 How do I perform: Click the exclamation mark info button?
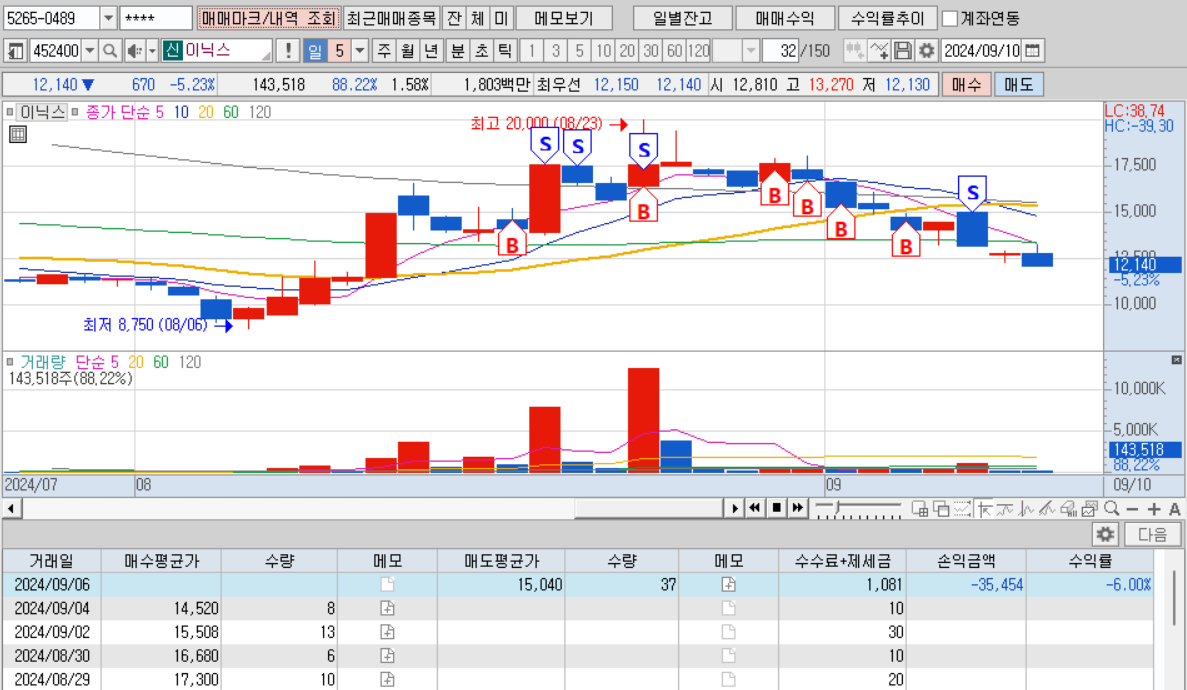288,51
